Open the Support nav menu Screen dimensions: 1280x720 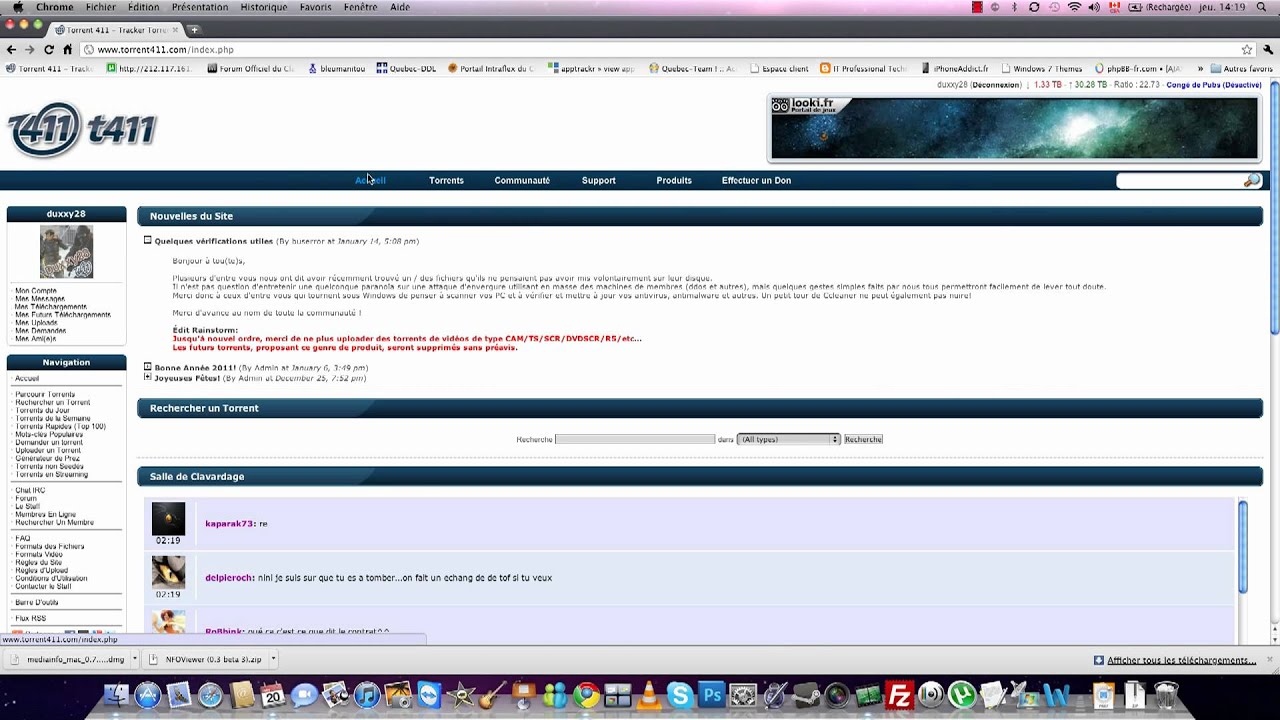598,180
